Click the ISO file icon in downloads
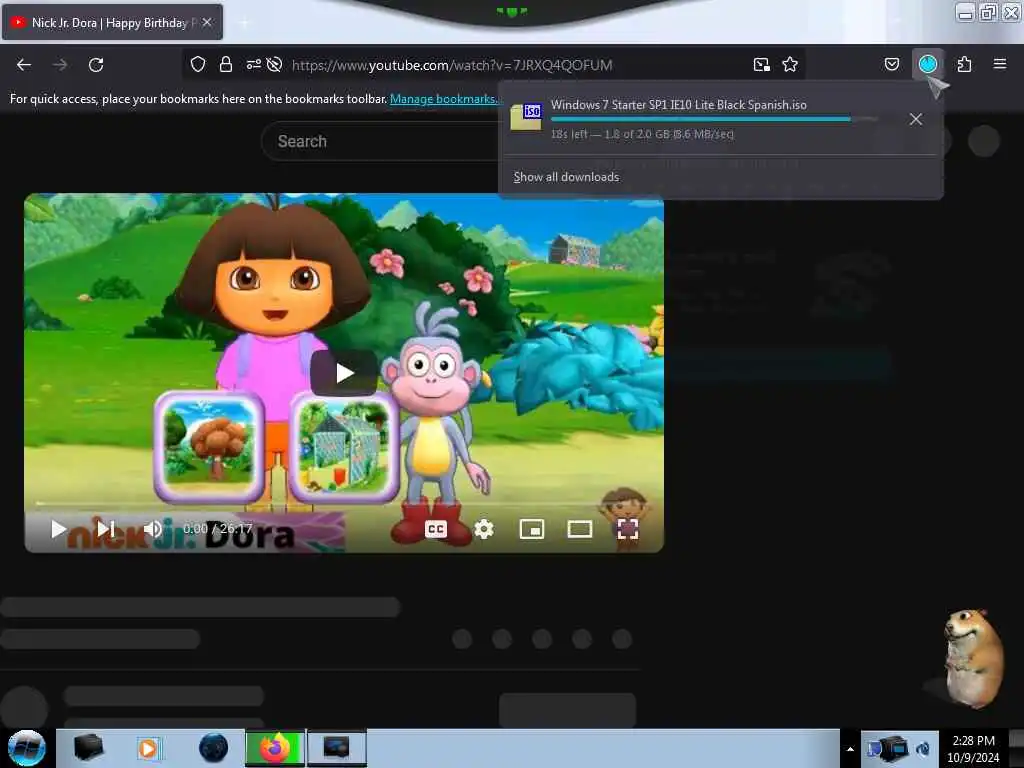This screenshot has width=1024, height=768. click(x=526, y=118)
